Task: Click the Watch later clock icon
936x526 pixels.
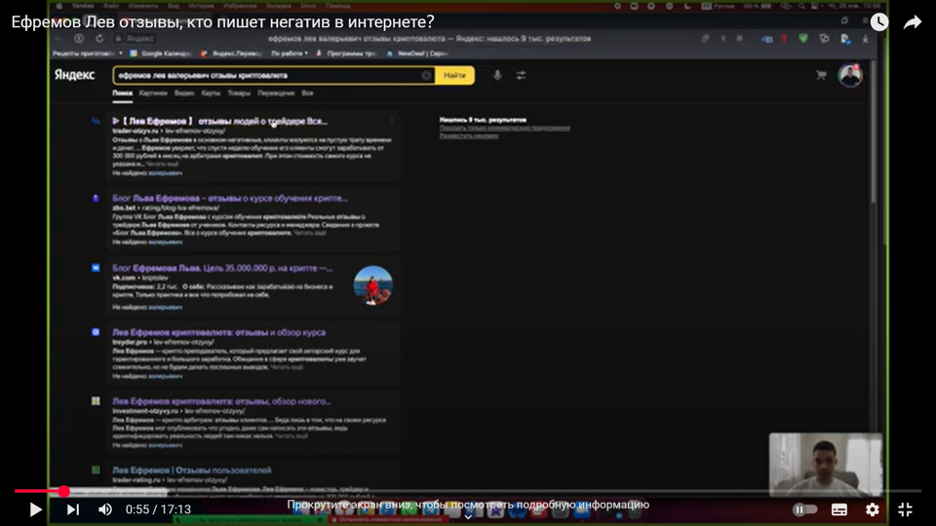Action: pyautogui.click(x=879, y=22)
